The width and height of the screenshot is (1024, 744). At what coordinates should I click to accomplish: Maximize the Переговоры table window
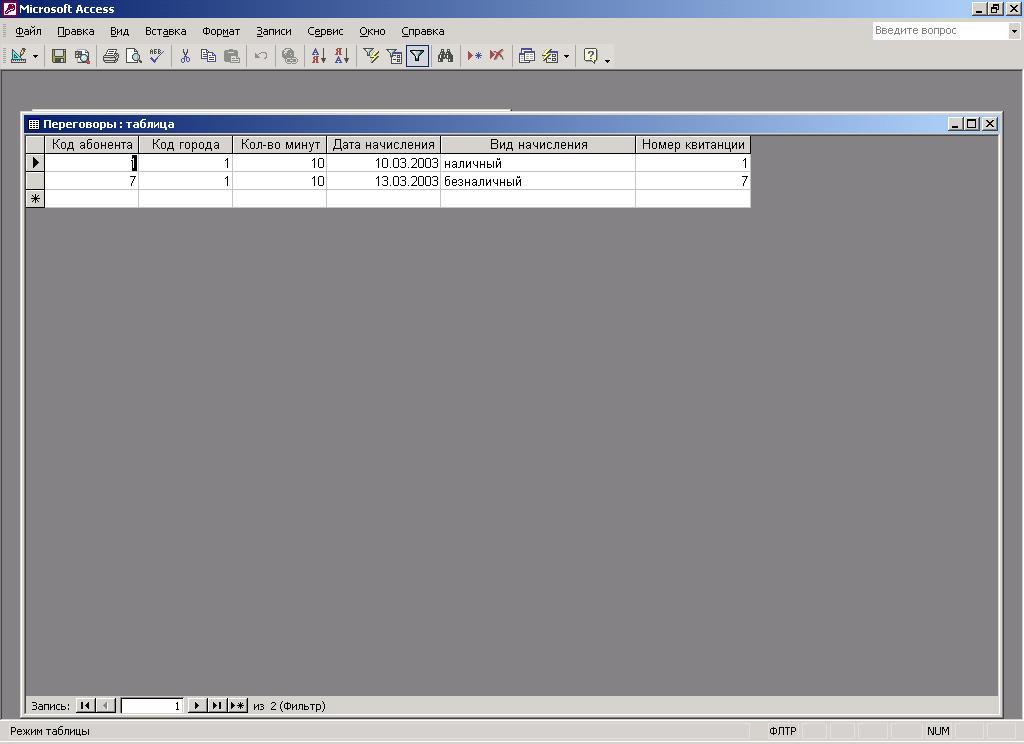(972, 123)
